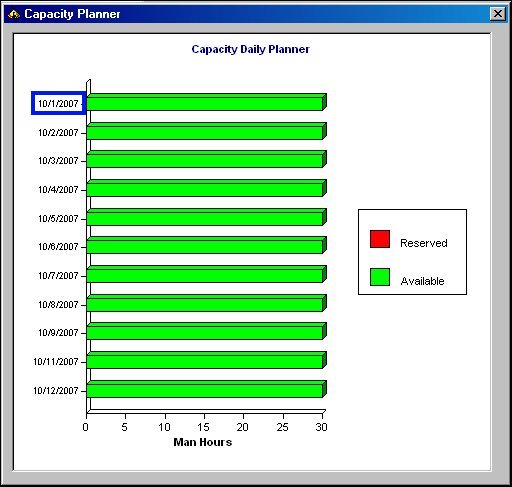
Task: Select the 10/4/2007 date label
Action: coord(58,190)
